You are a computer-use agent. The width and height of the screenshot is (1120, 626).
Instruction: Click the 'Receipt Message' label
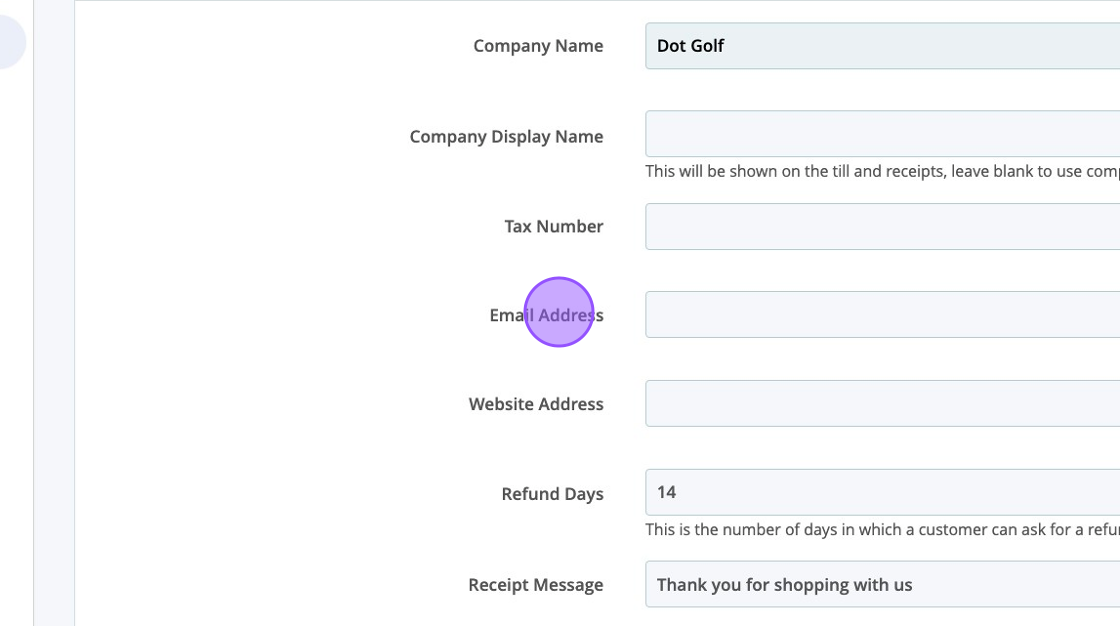pyautogui.click(x=535, y=585)
